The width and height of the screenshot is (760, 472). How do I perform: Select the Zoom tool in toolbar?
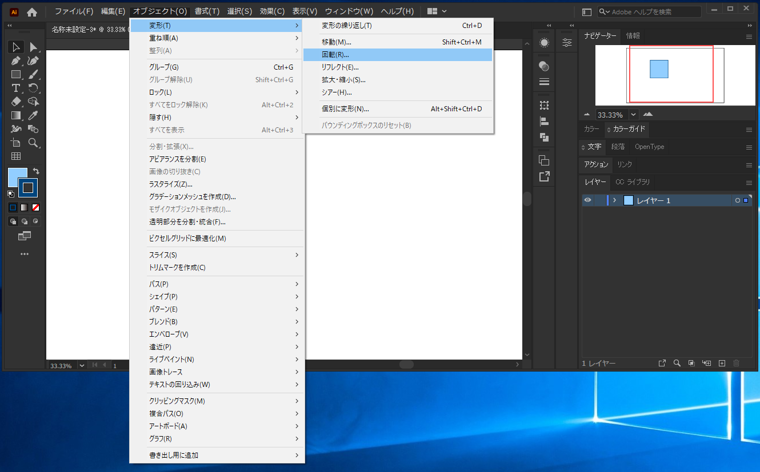click(x=33, y=142)
